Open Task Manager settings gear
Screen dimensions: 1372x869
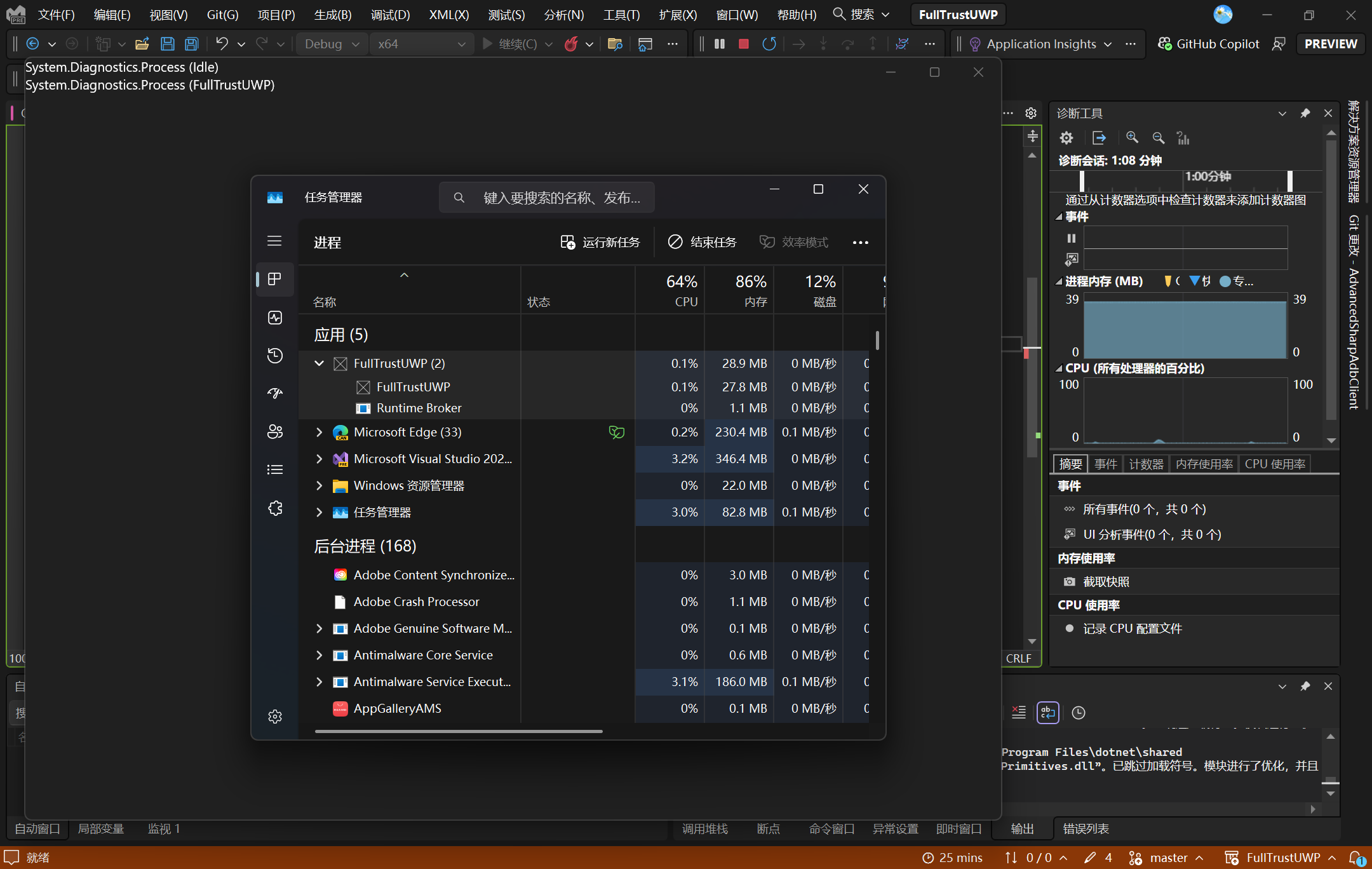(275, 717)
